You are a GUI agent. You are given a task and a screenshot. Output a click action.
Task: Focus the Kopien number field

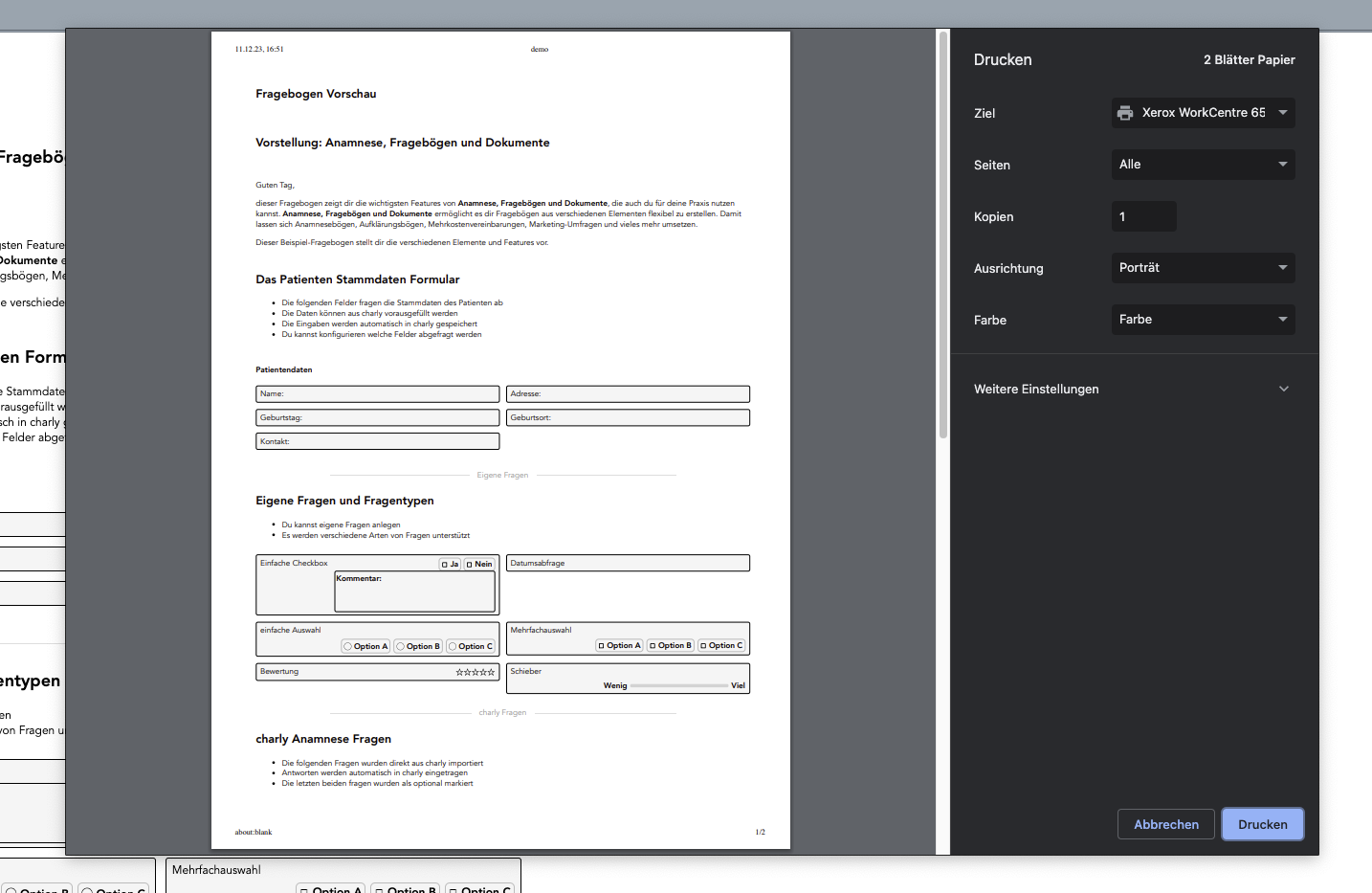[x=1144, y=216]
